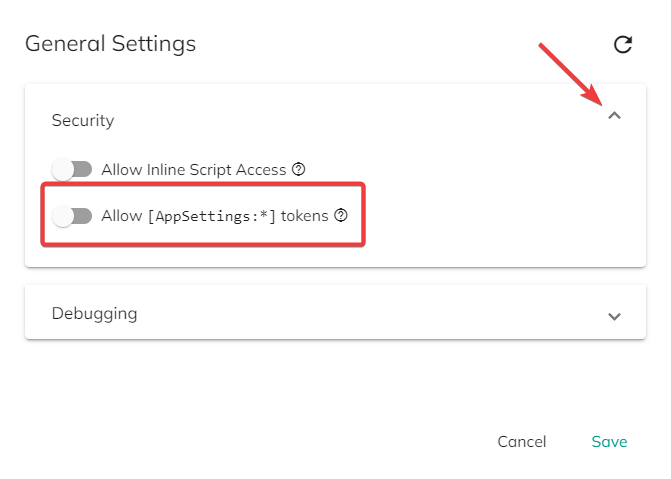Click the white knob of AppSettings tokens switch

63,216
